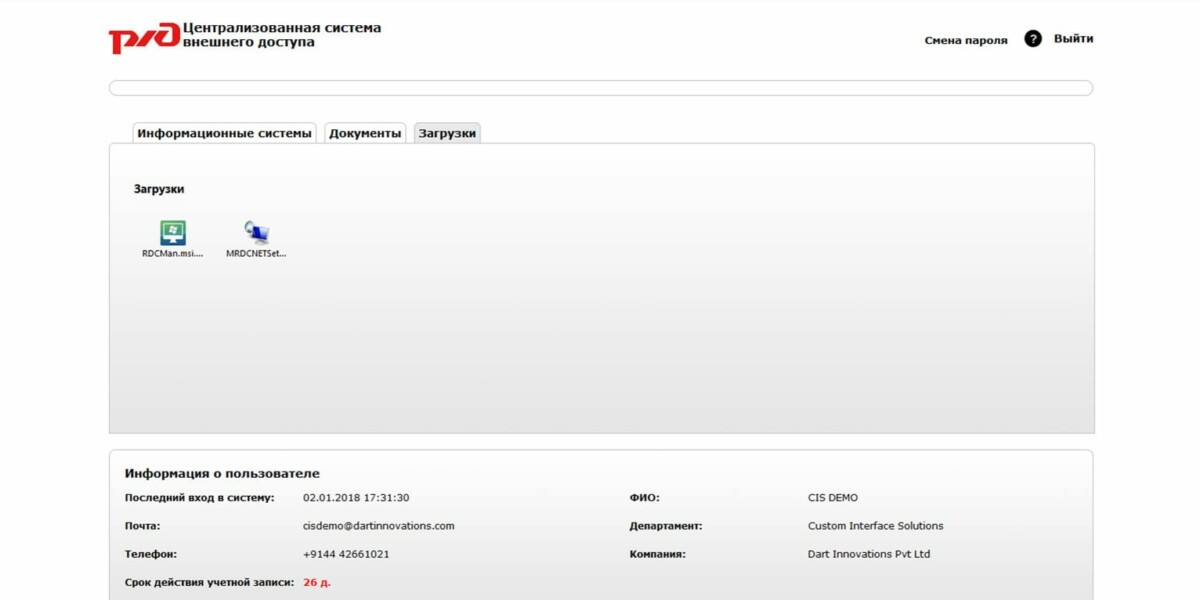Open the RDCMan.msi download icon

pos(172,232)
